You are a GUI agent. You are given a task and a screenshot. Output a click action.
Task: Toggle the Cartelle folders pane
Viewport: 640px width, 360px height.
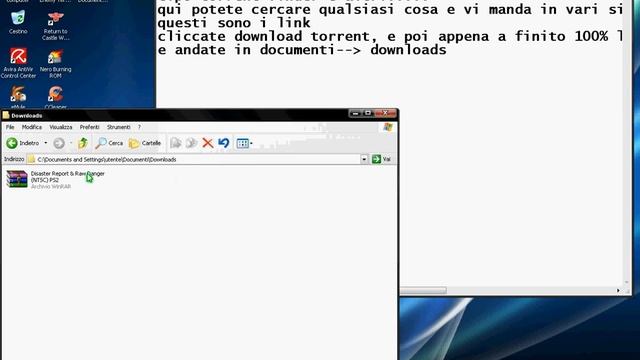pyautogui.click(x=145, y=143)
